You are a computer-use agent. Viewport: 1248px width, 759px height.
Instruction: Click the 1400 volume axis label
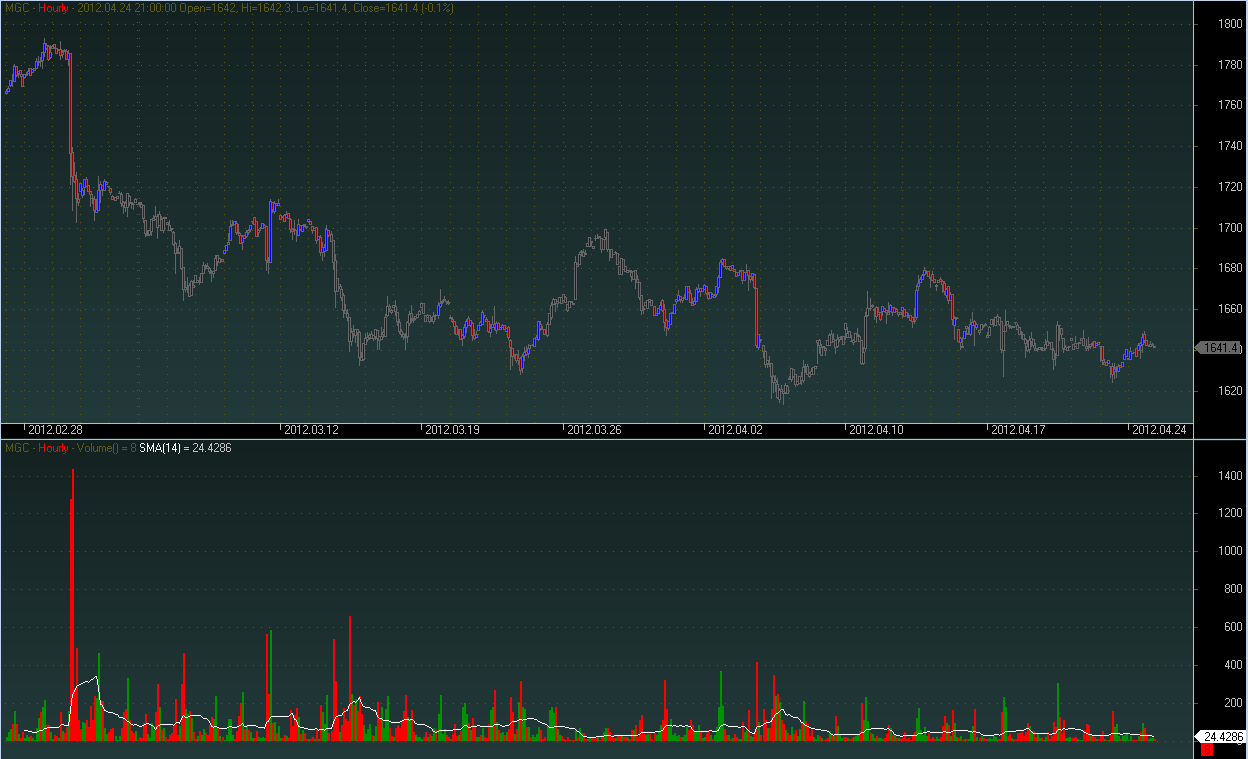click(1230, 475)
